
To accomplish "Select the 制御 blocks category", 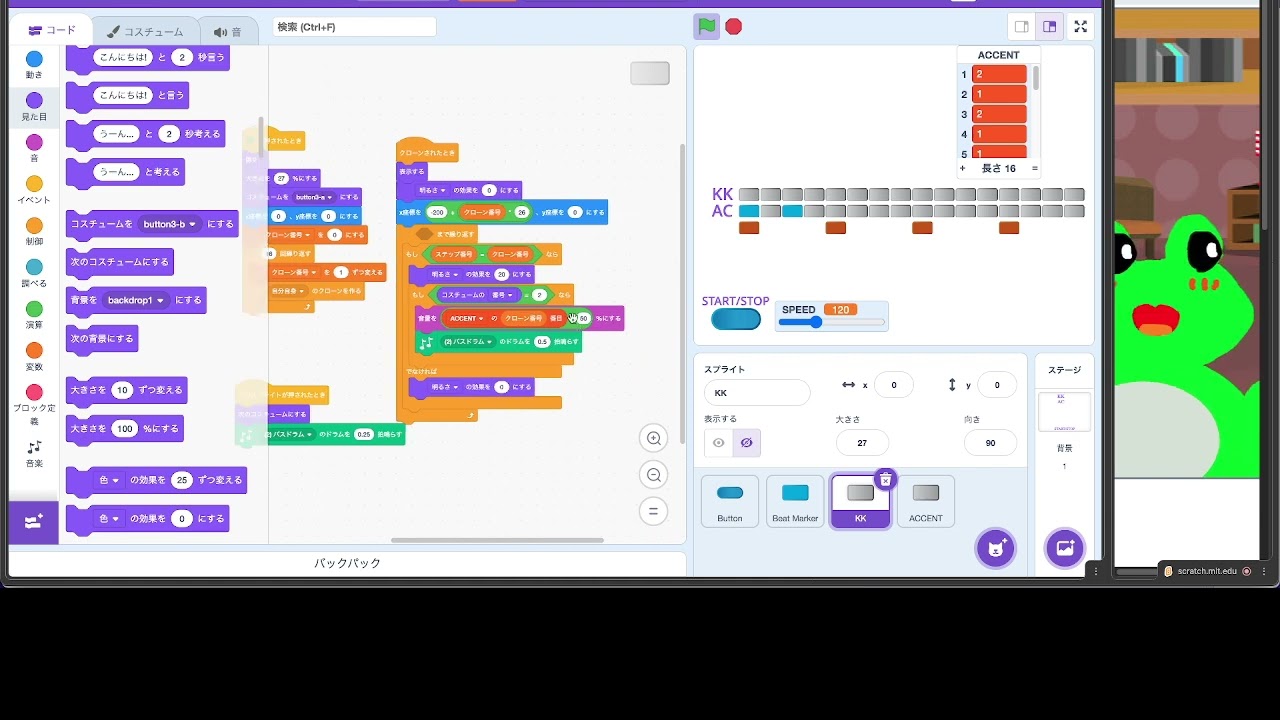I will click(34, 232).
